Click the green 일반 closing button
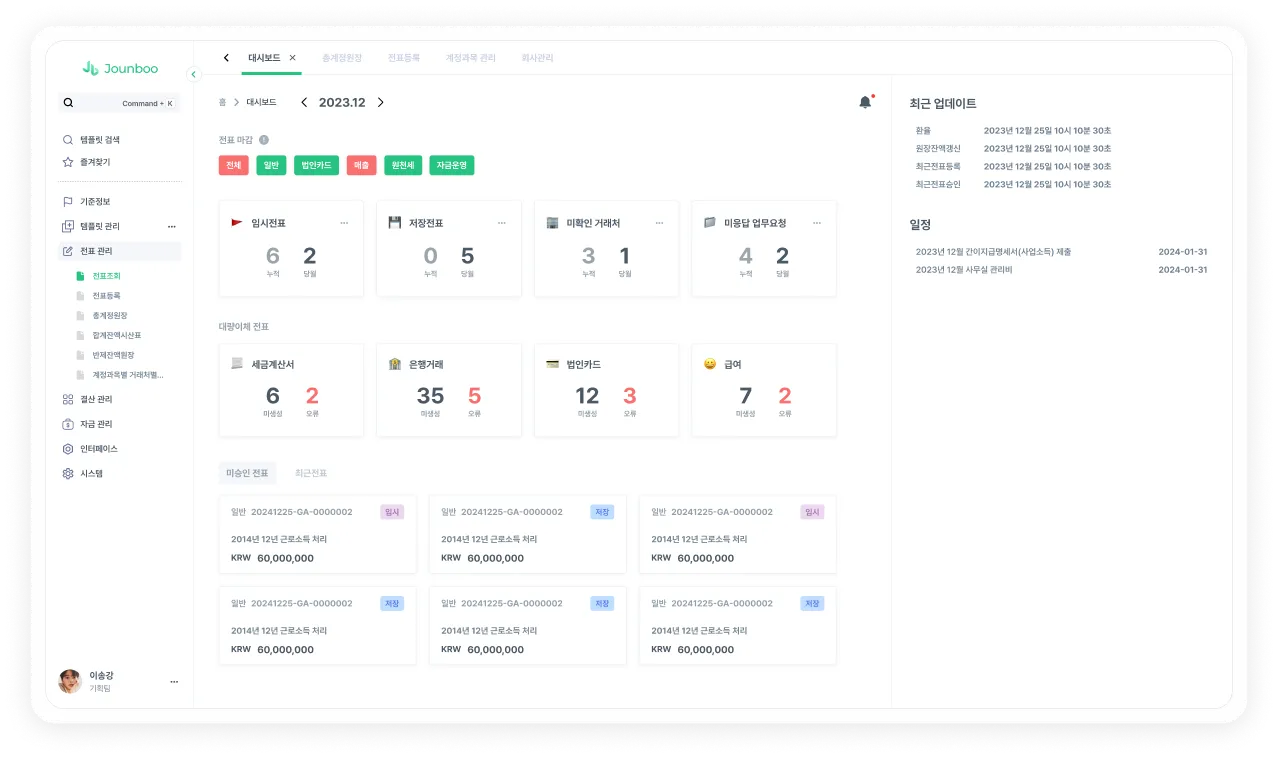The width and height of the screenshot is (1278, 758). (x=271, y=166)
